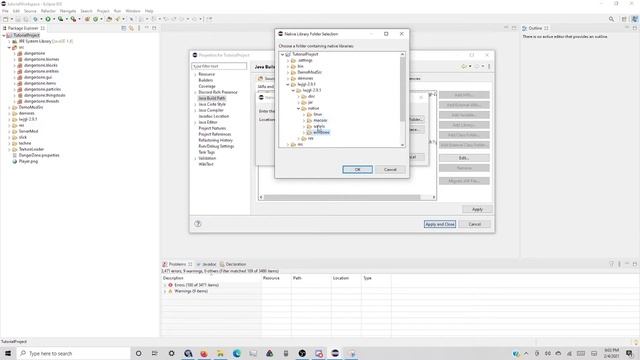Expand the DemoModSrc folder in dialog tree
Screen dimensions: 640x360
(288, 73)
